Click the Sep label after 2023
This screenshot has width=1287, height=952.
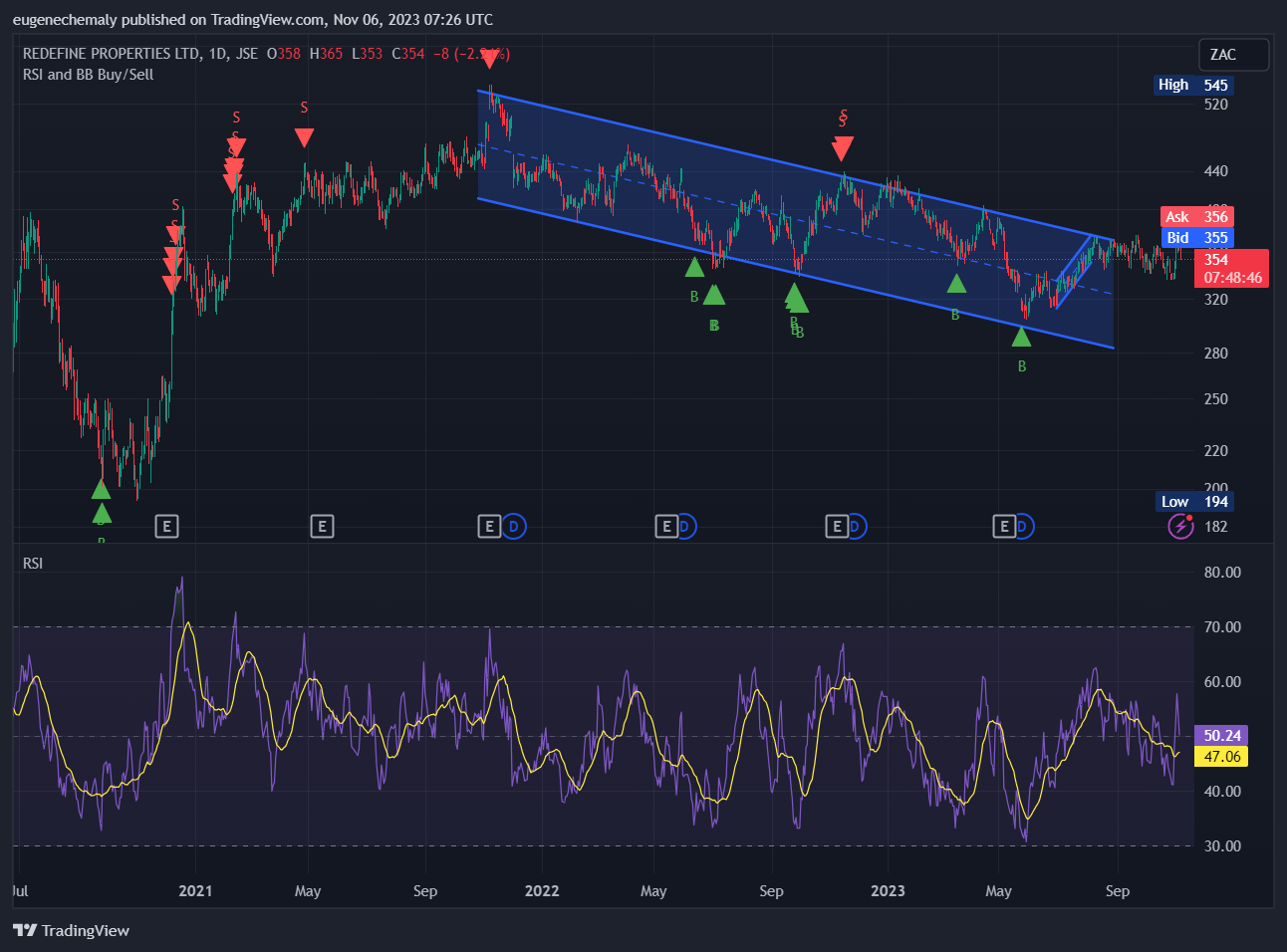tap(1118, 891)
